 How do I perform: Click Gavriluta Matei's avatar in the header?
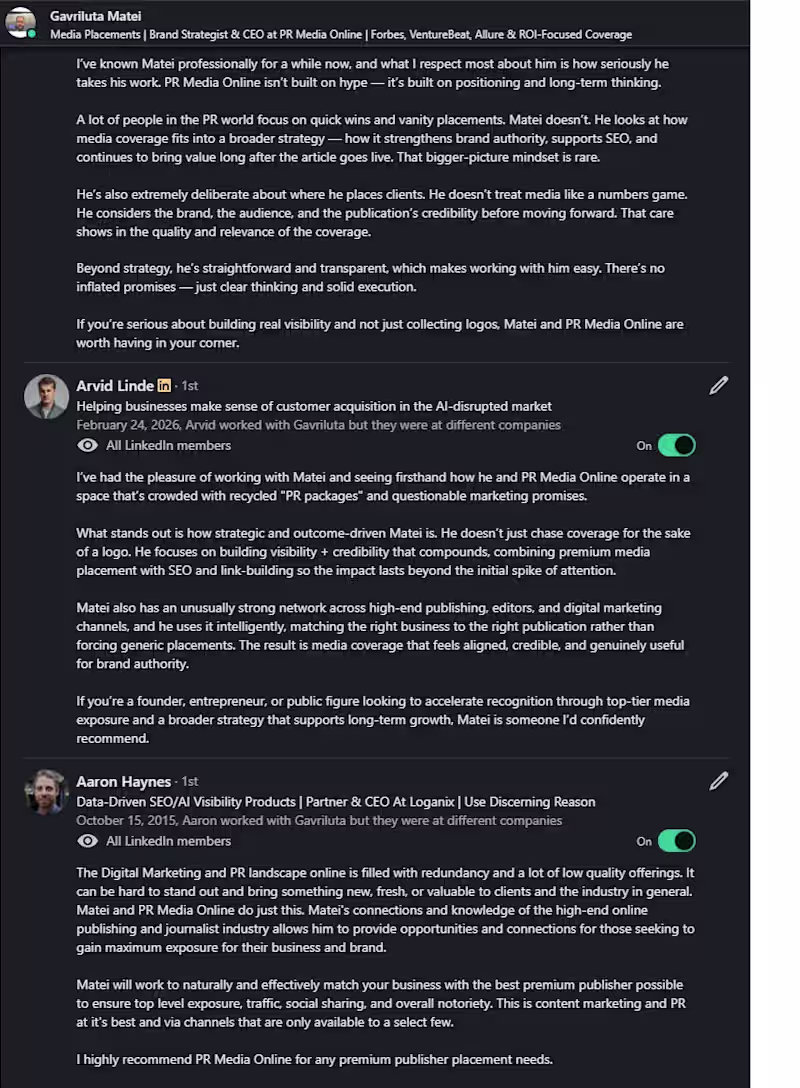tap(20, 22)
